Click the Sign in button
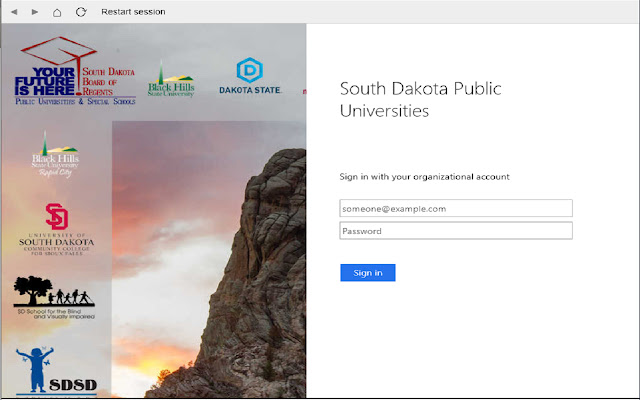The width and height of the screenshot is (640, 400). point(368,273)
